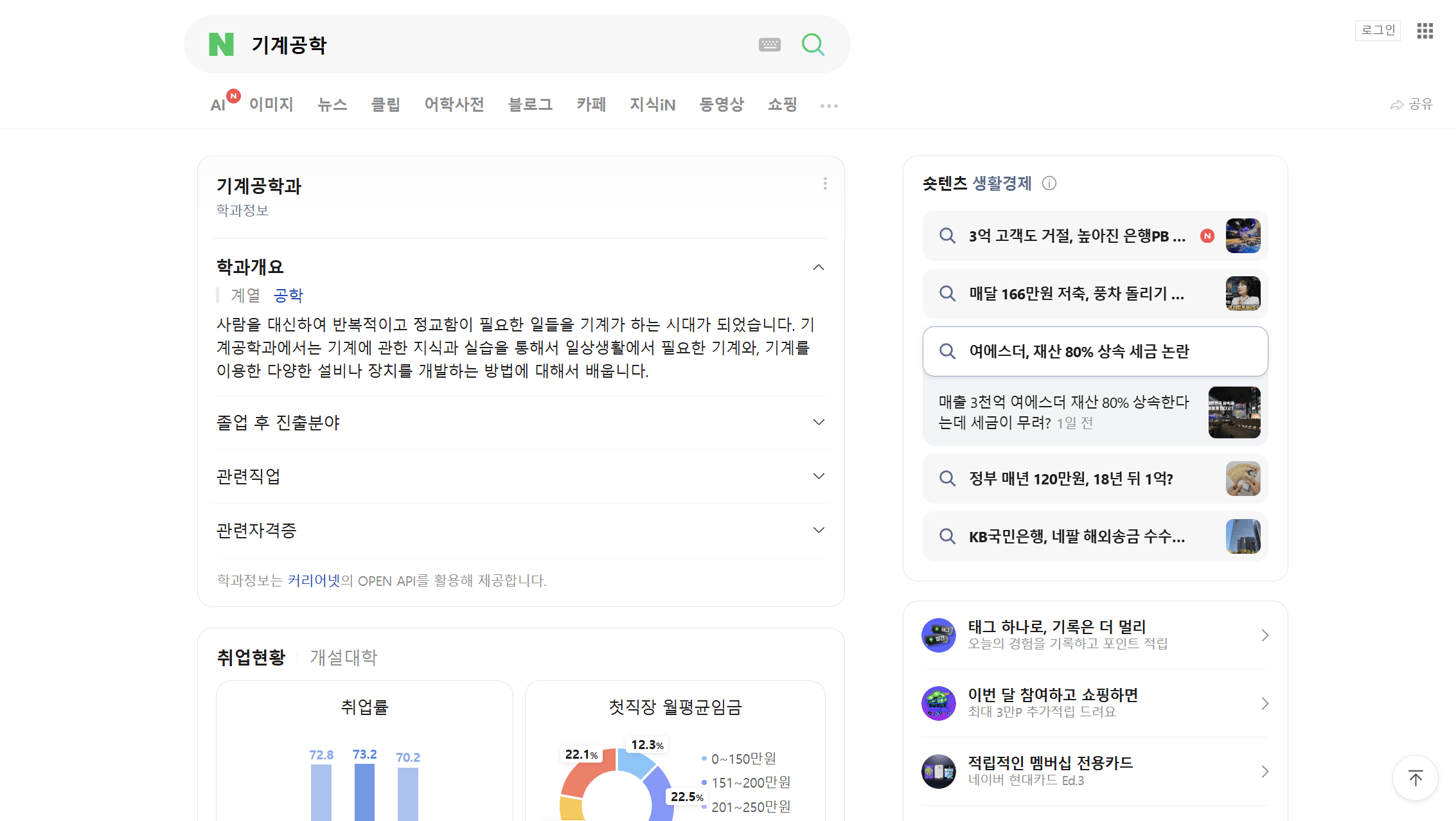Switch to the 카페 tab
1456x821 pixels.
(591, 104)
